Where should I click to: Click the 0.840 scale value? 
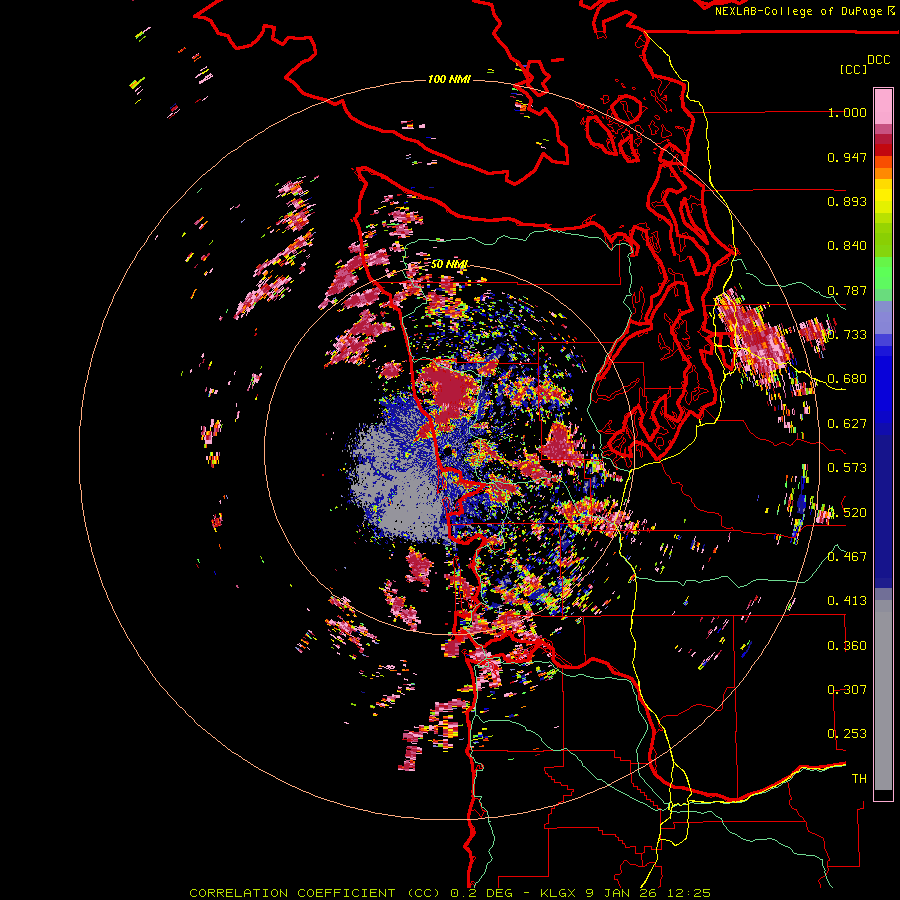click(x=847, y=246)
